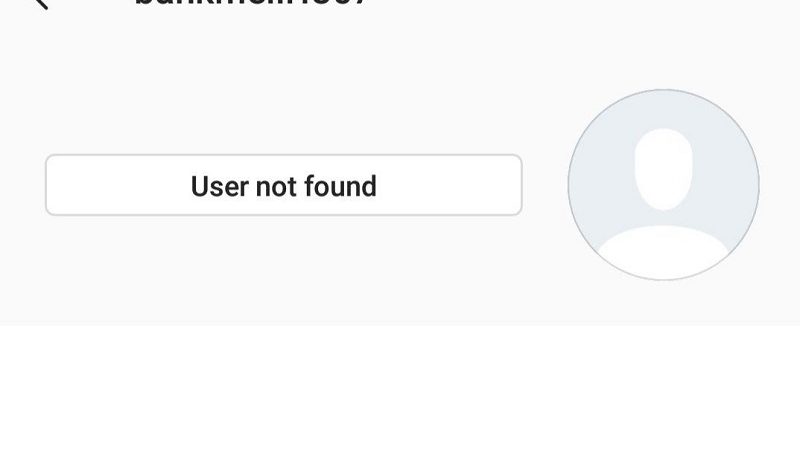The image size is (800, 458).
Task: Click the right edge of "User not found" box
Action: [519, 185]
